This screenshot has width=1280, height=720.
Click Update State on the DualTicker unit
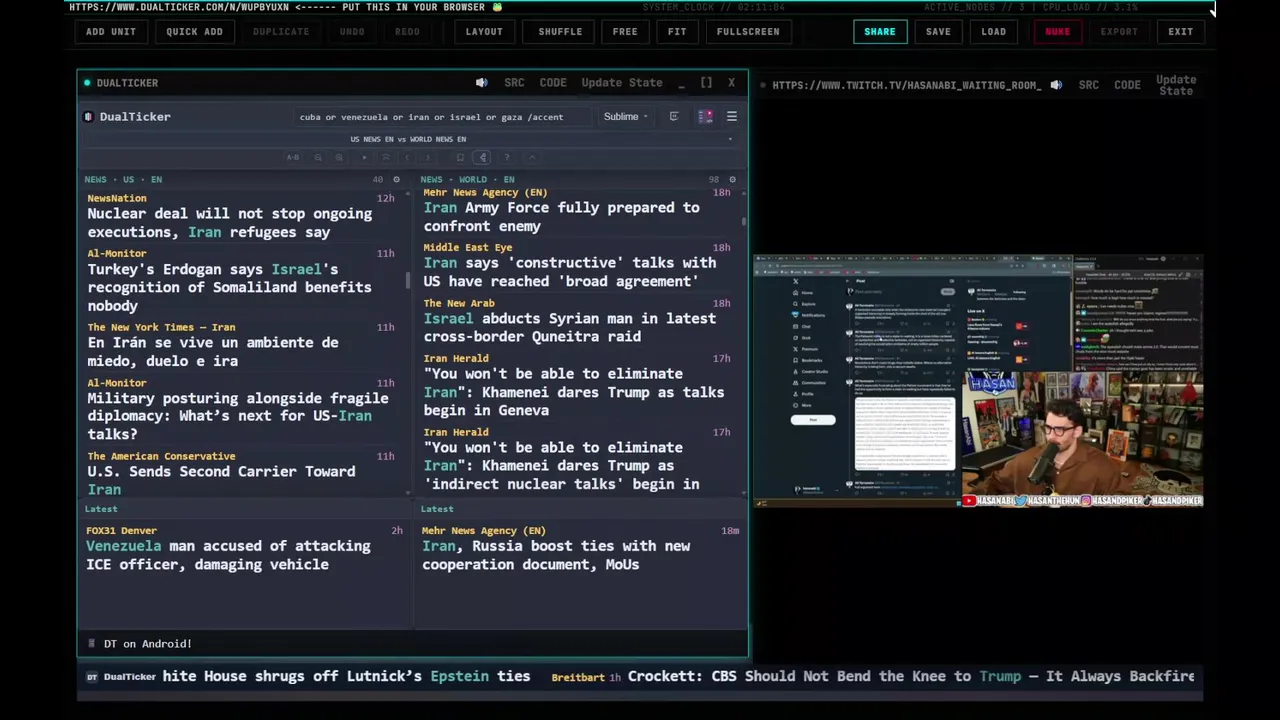click(622, 83)
